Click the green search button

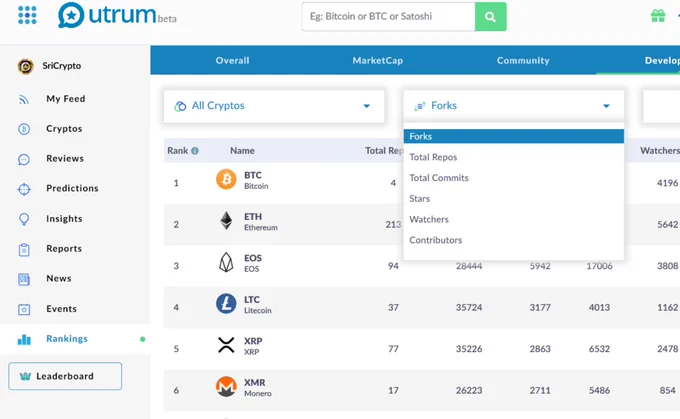(x=490, y=16)
